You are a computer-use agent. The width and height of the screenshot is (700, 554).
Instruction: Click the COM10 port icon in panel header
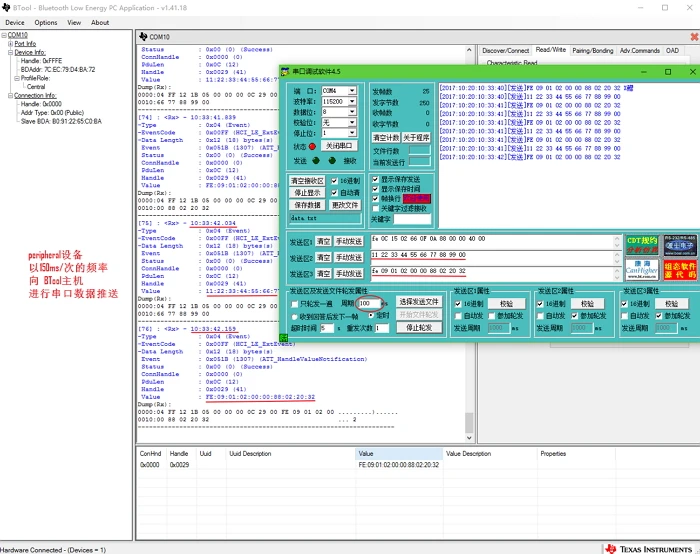click(x=143, y=37)
